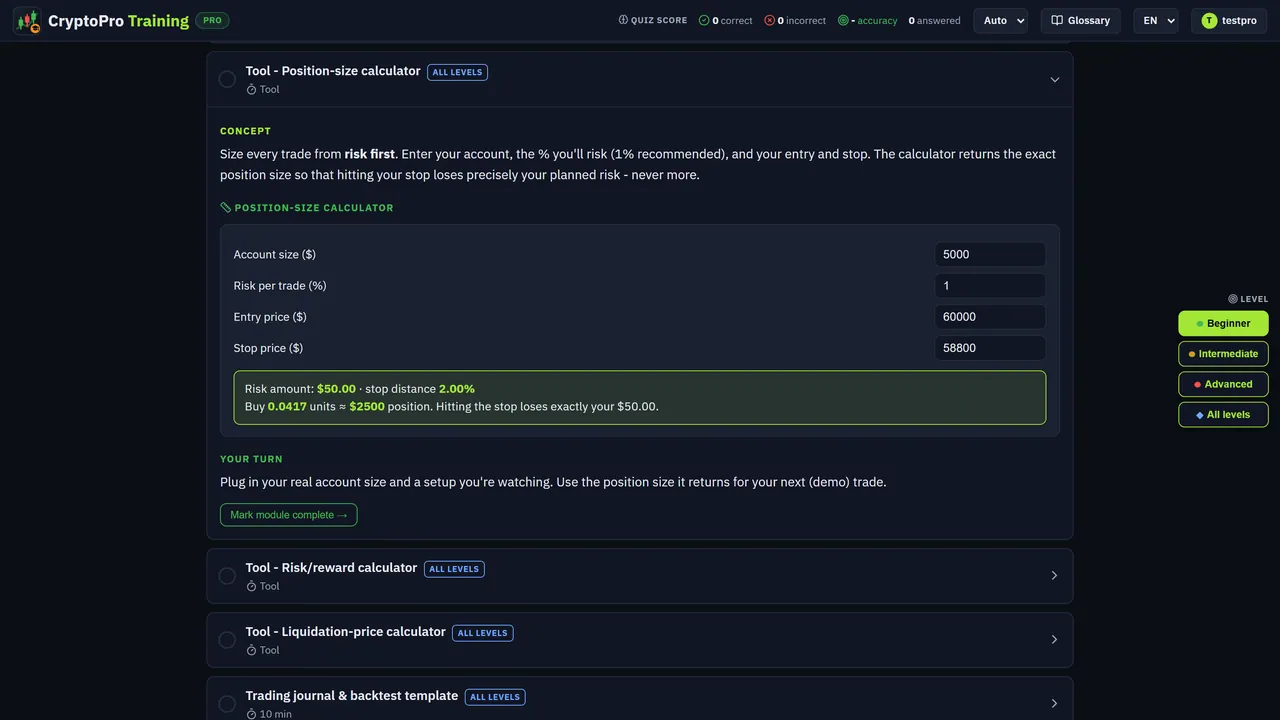Click the accuracy target icon
Image resolution: width=1280 pixels, height=720 pixels.
pos(843,20)
